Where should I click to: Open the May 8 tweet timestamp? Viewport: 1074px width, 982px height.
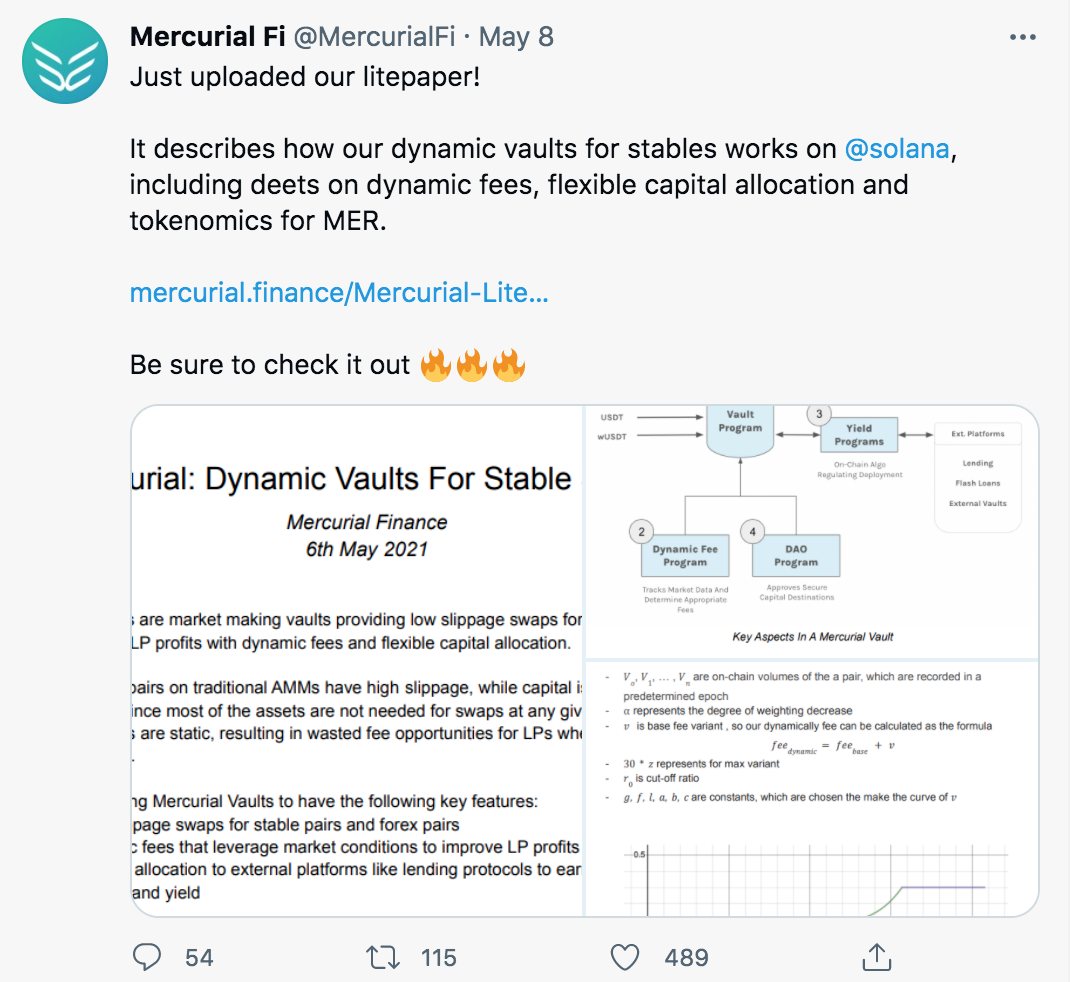click(x=517, y=38)
